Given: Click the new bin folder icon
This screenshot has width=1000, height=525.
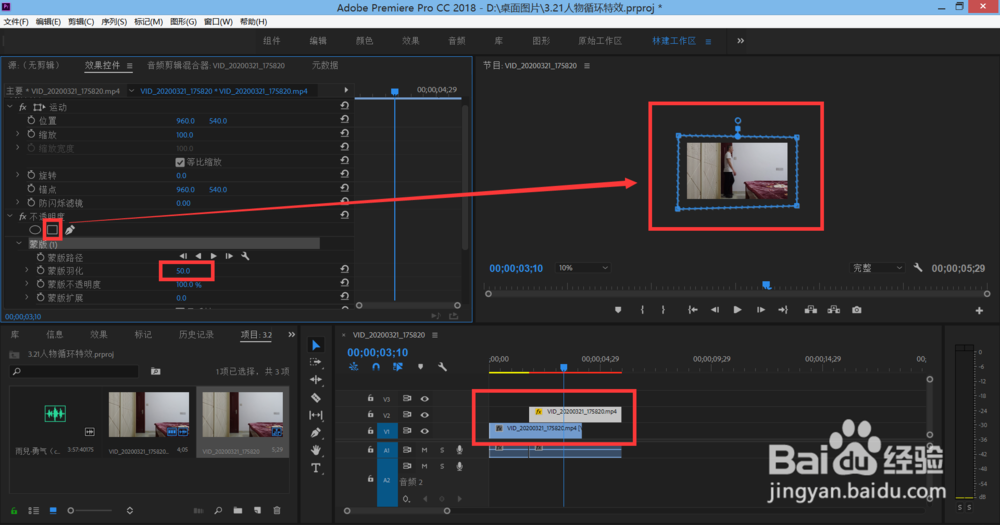Looking at the screenshot, I should click(238, 510).
